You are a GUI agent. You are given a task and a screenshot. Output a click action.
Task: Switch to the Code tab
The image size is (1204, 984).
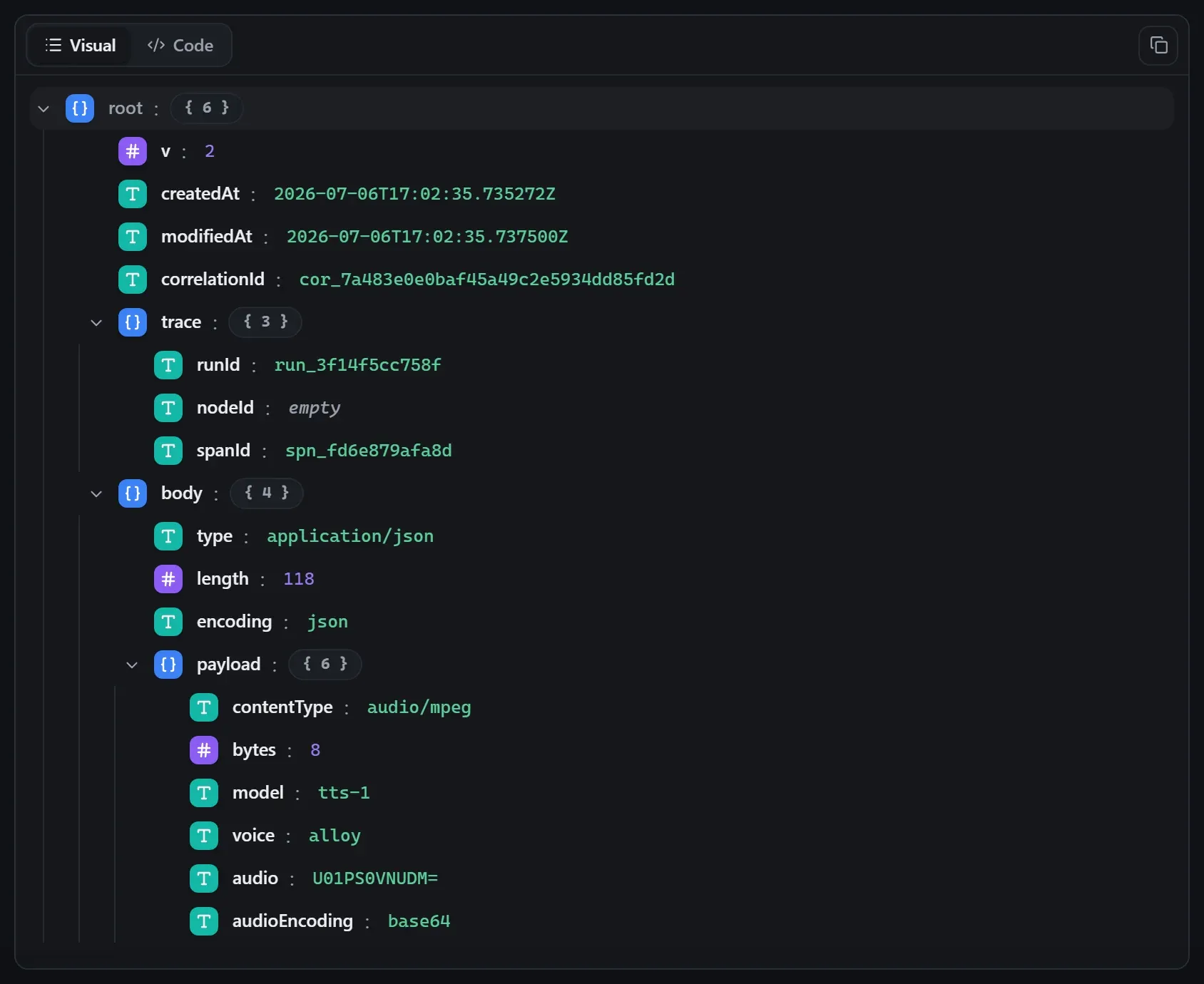tap(180, 46)
